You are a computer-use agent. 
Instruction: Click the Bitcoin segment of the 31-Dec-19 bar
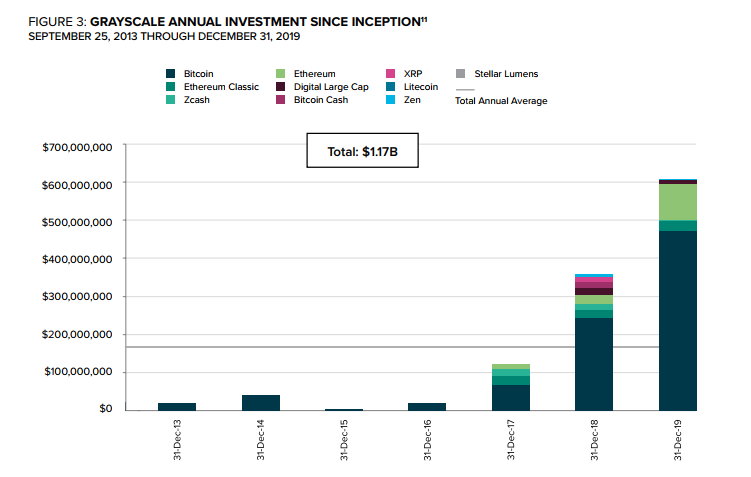(x=677, y=320)
